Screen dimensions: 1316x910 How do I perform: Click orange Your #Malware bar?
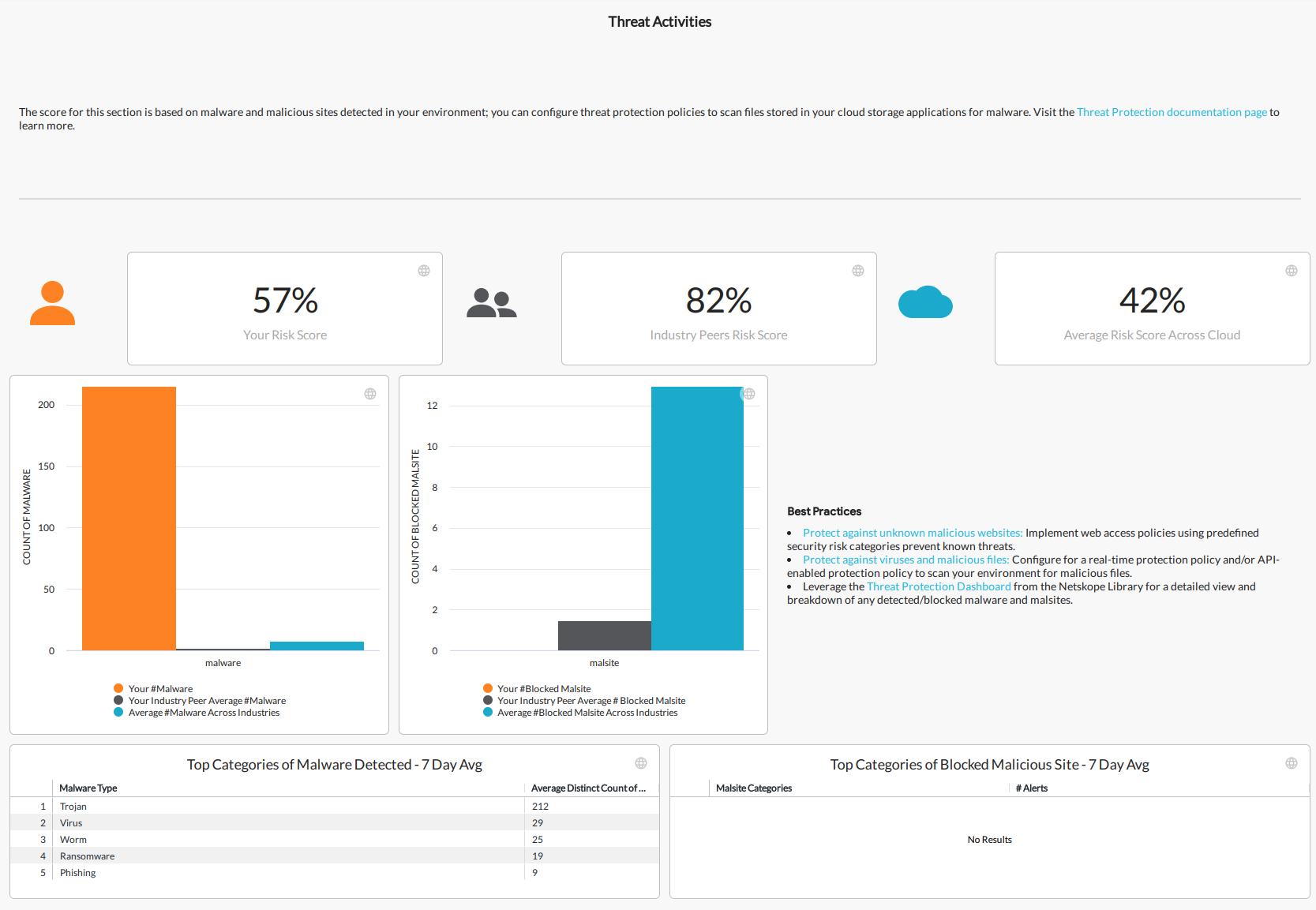coord(129,519)
